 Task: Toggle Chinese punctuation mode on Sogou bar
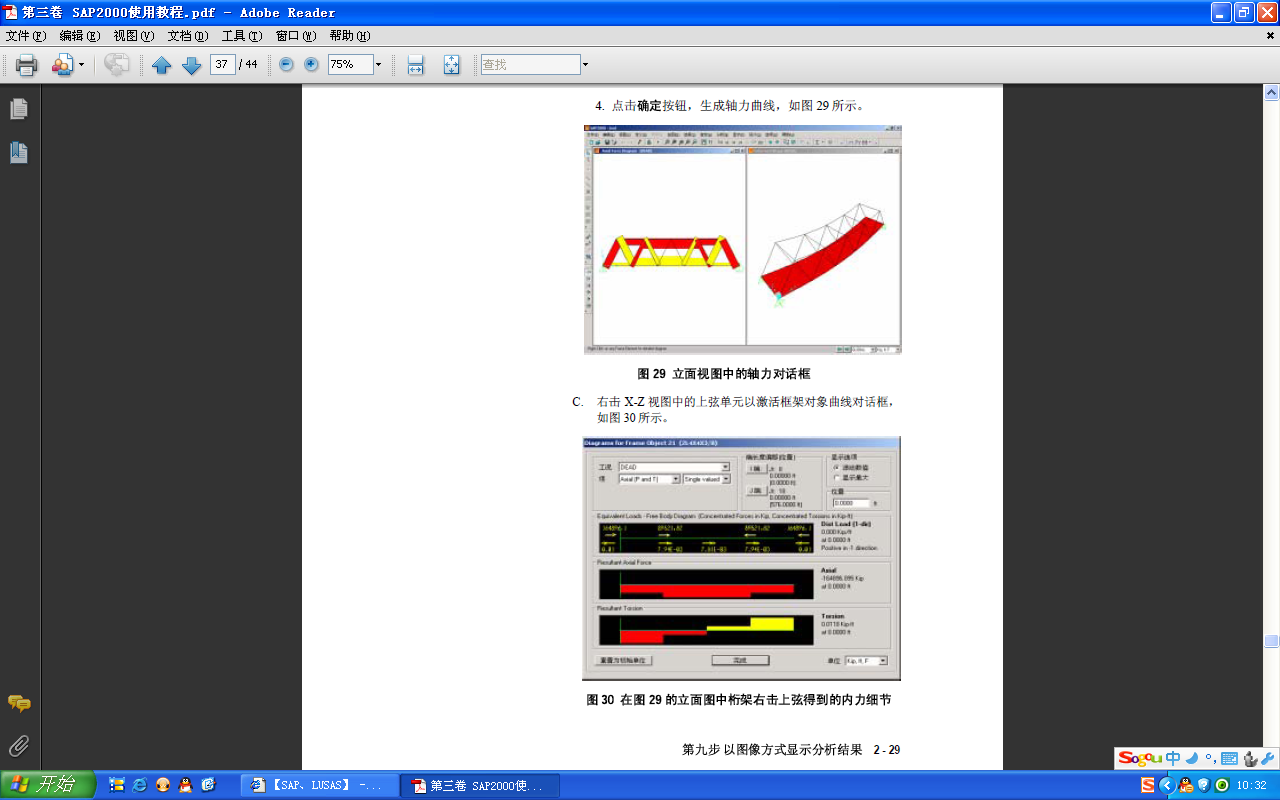click(x=1210, y=759)
